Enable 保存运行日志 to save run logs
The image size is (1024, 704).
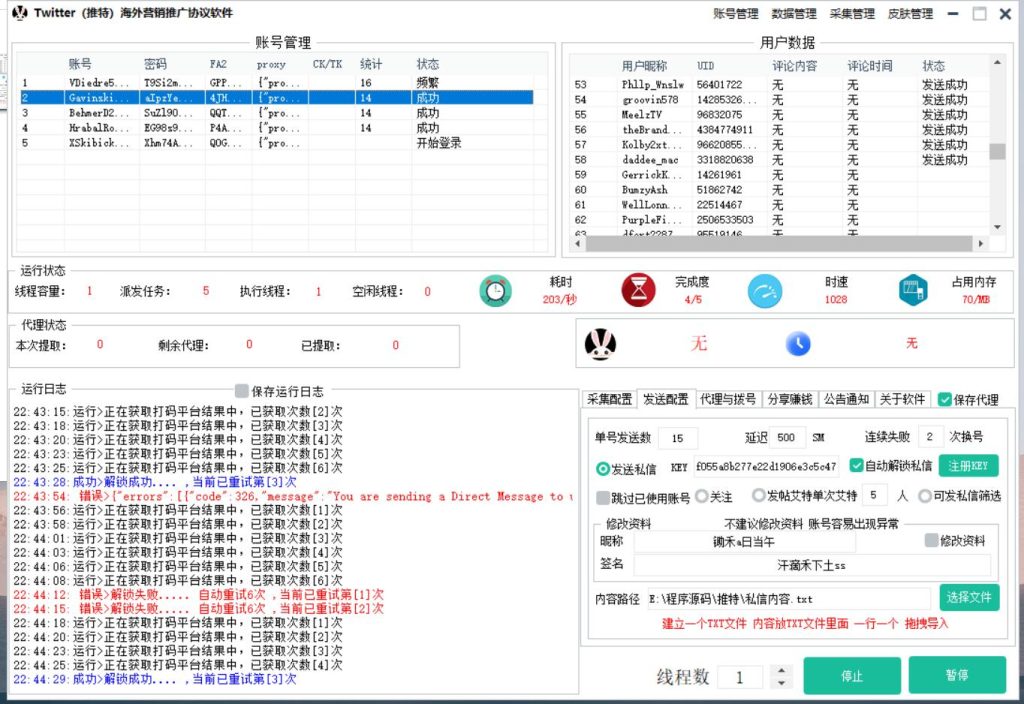click(x=241, y=392)
